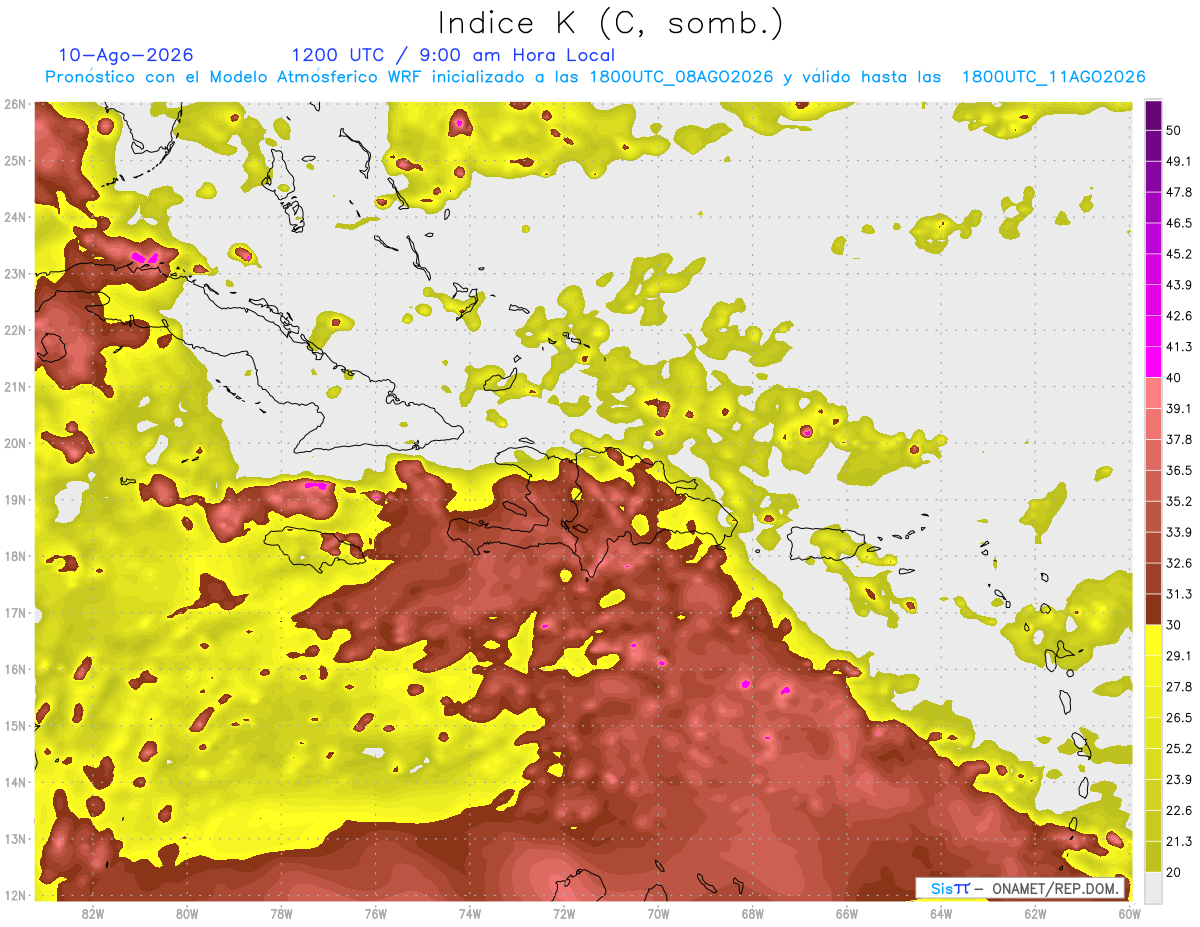
Task: Click the '30' color scale label
Action: click(x=1174, y=624)
